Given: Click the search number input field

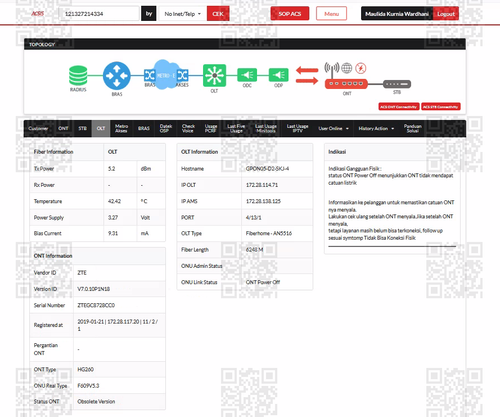Looking at the screenshot, I should pyautogui.click(x=99, y=14).
